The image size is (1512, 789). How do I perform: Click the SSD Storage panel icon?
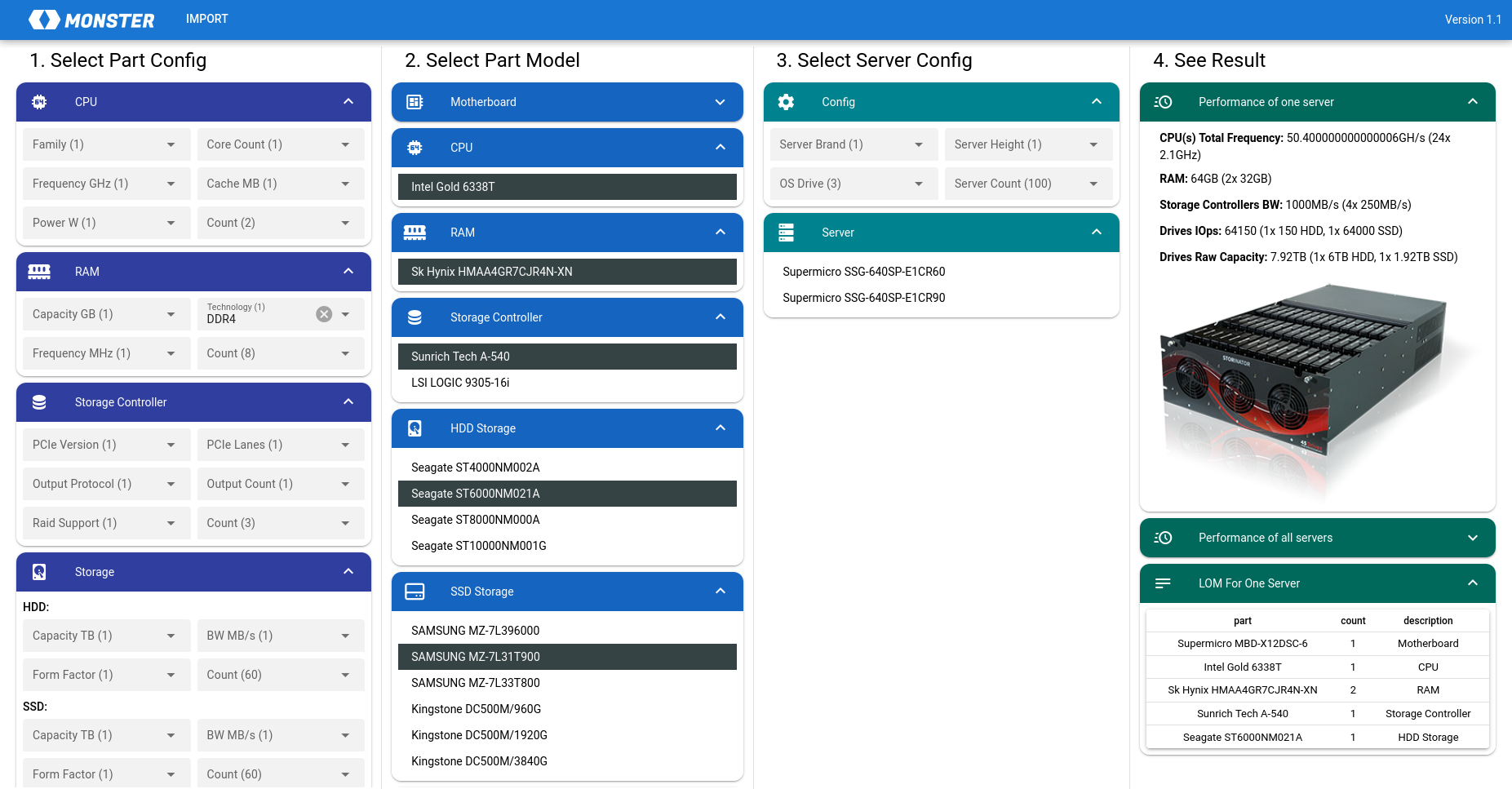click(x=415, y=592)
